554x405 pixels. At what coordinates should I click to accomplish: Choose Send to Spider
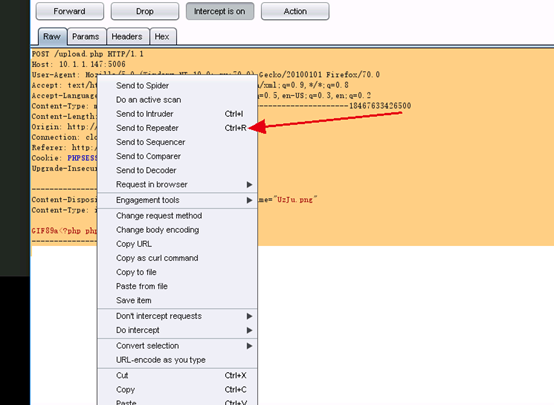[x=177, y=86]
